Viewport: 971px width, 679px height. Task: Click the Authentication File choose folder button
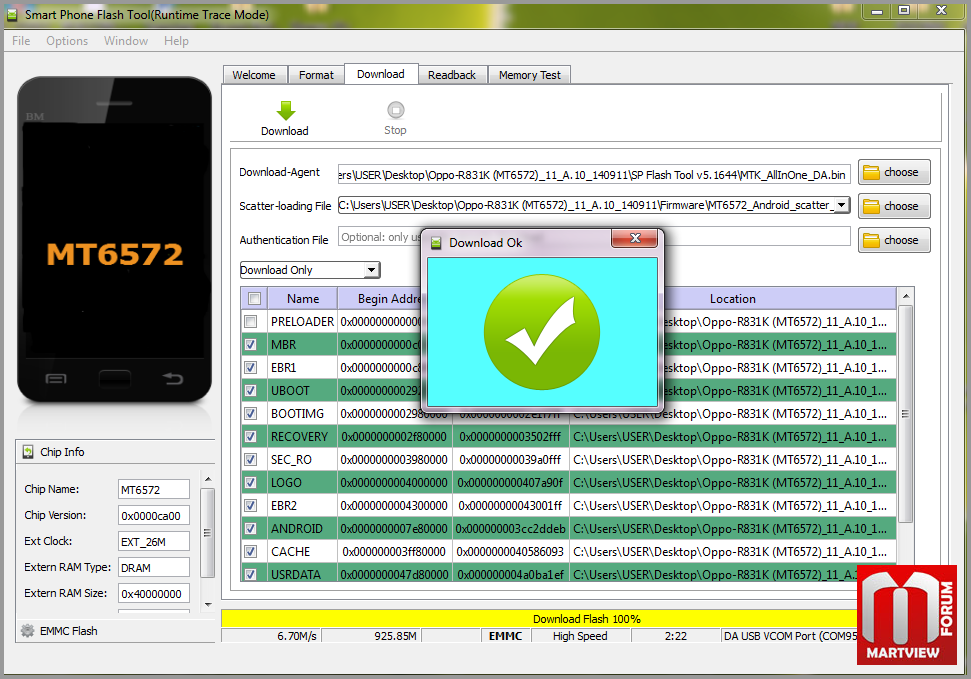[x=894, y=240]
